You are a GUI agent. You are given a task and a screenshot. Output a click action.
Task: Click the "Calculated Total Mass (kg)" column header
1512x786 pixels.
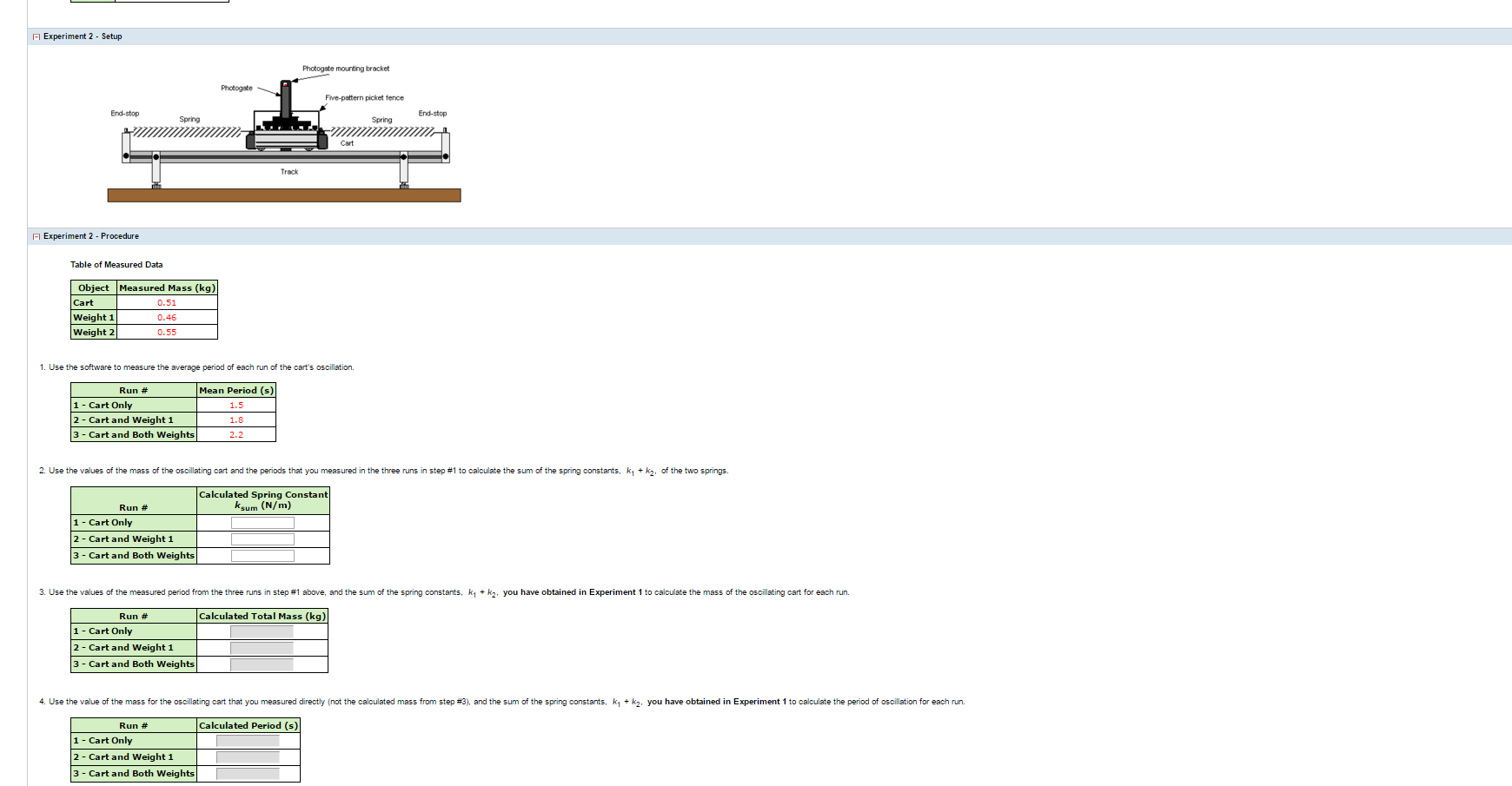[x=262, y=617]
